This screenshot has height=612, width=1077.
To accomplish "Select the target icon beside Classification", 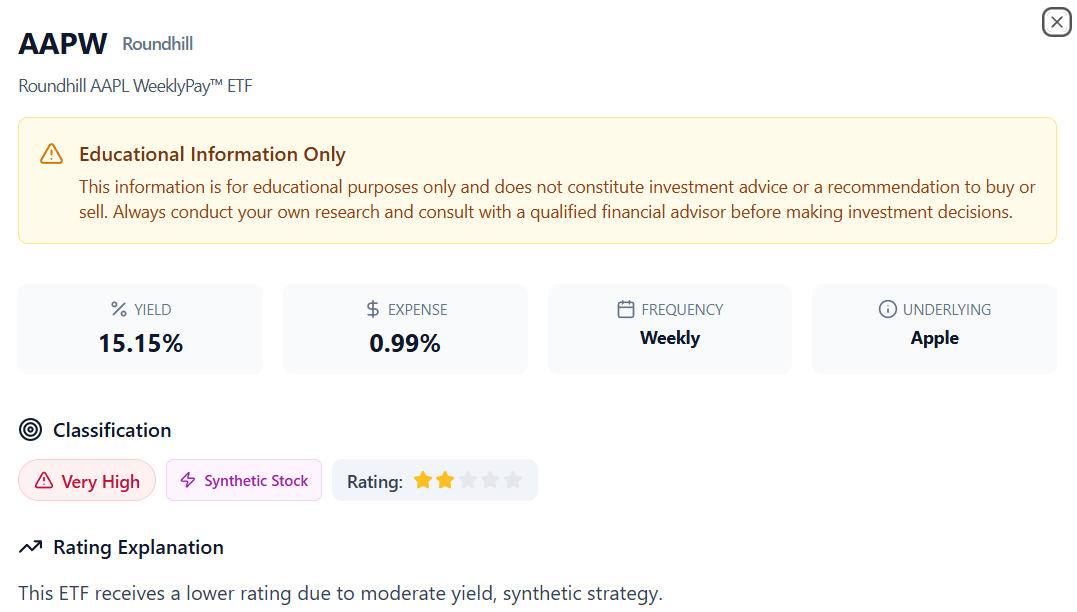I will click(29, 429).
